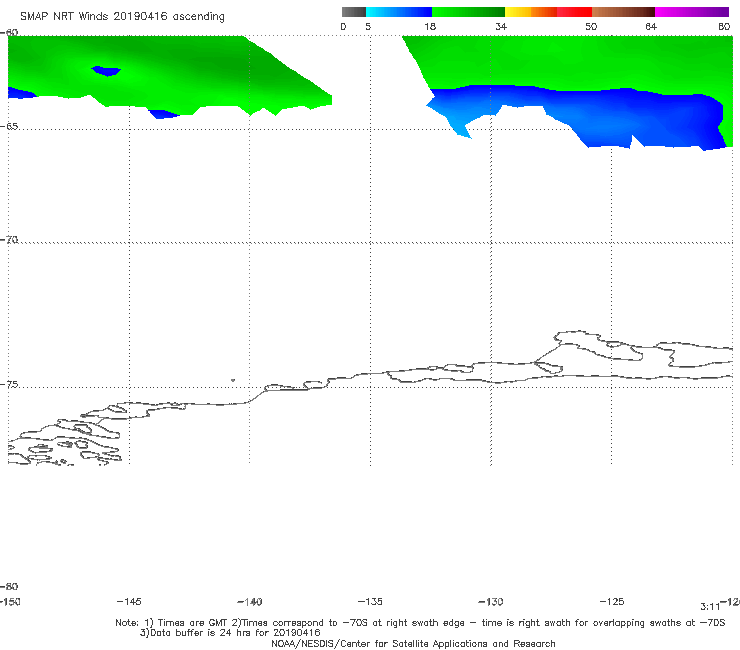Click the color bar label "50"

591,27
